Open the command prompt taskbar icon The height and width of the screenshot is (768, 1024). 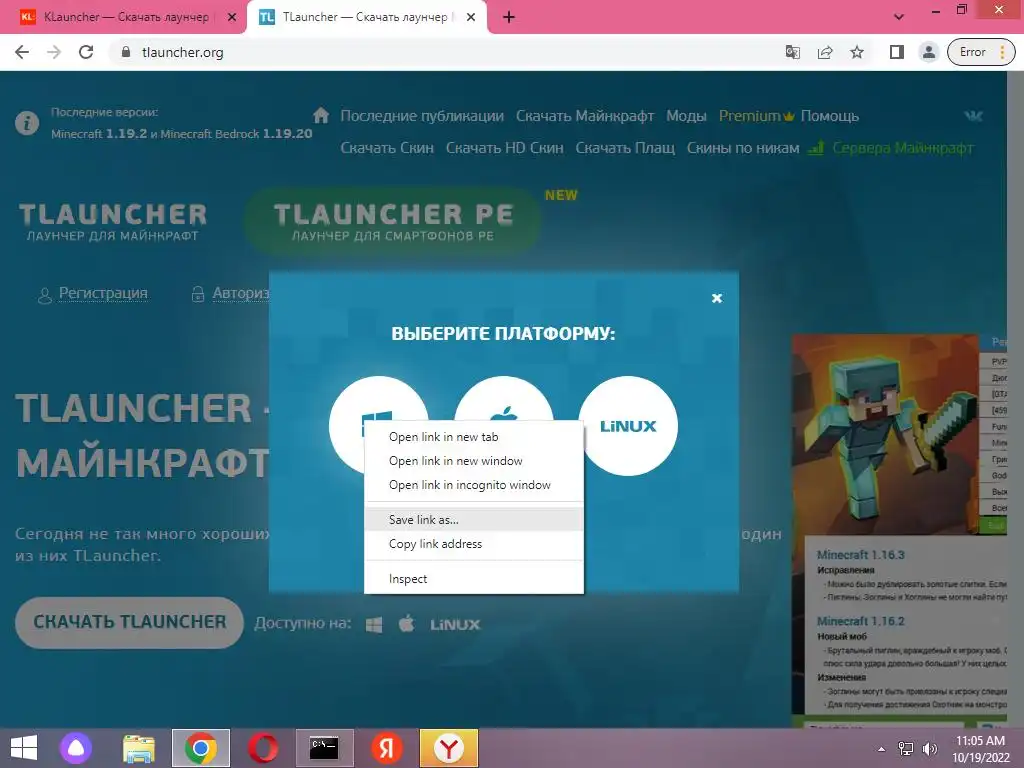(325, 748)
